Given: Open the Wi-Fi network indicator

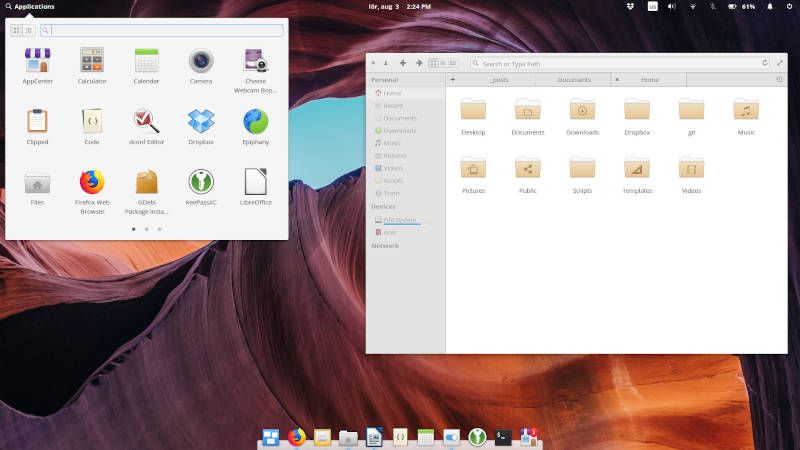Looking at the screenshot, I should click(x=692, y=7).
